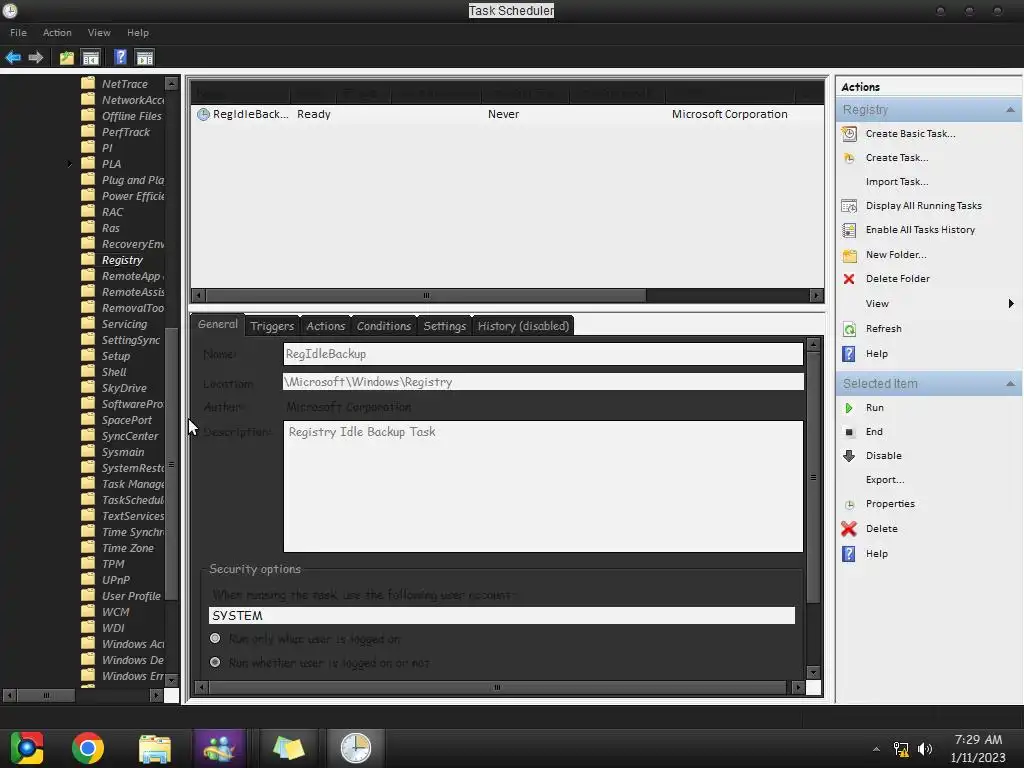Click the Create Task icon
Screen dimensions: 1024x768
(849, 158)
